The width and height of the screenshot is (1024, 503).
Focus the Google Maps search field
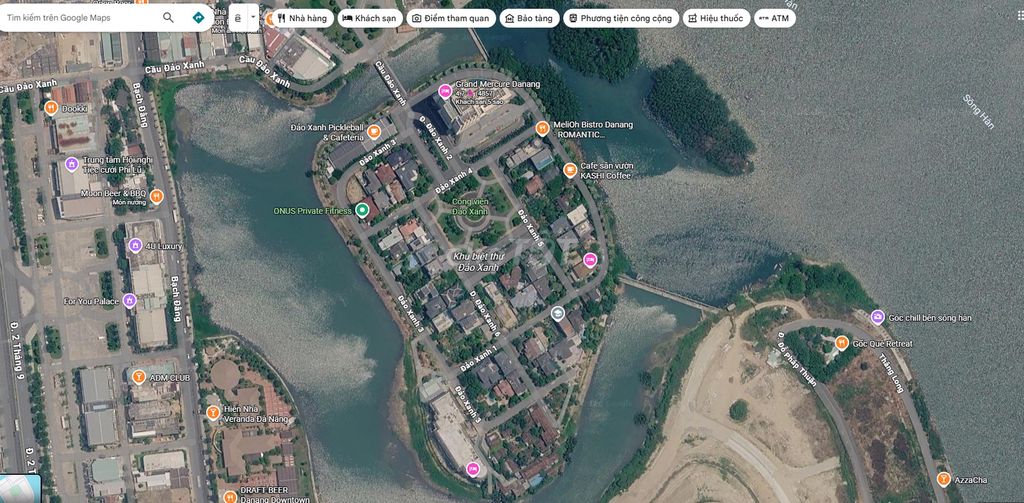80,18
